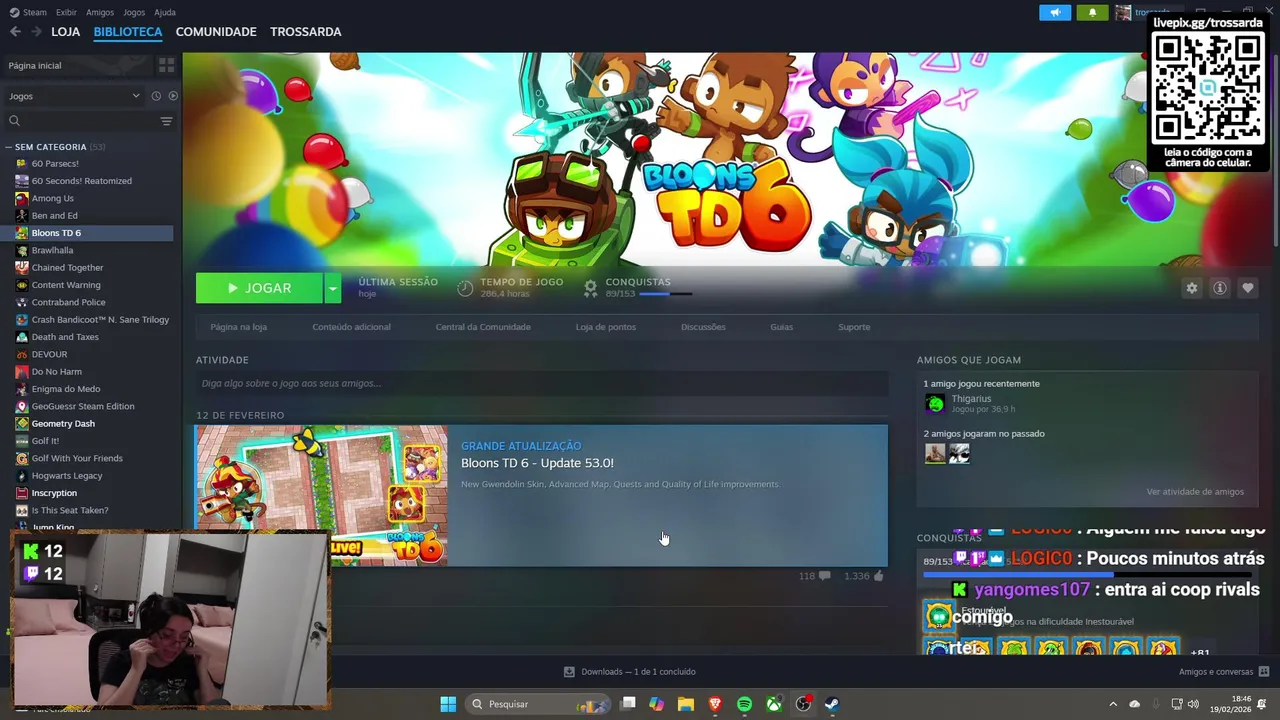This screenshot has height=720, width=1280.
Task: Select Among Us in library list
Action: (53, 198)
